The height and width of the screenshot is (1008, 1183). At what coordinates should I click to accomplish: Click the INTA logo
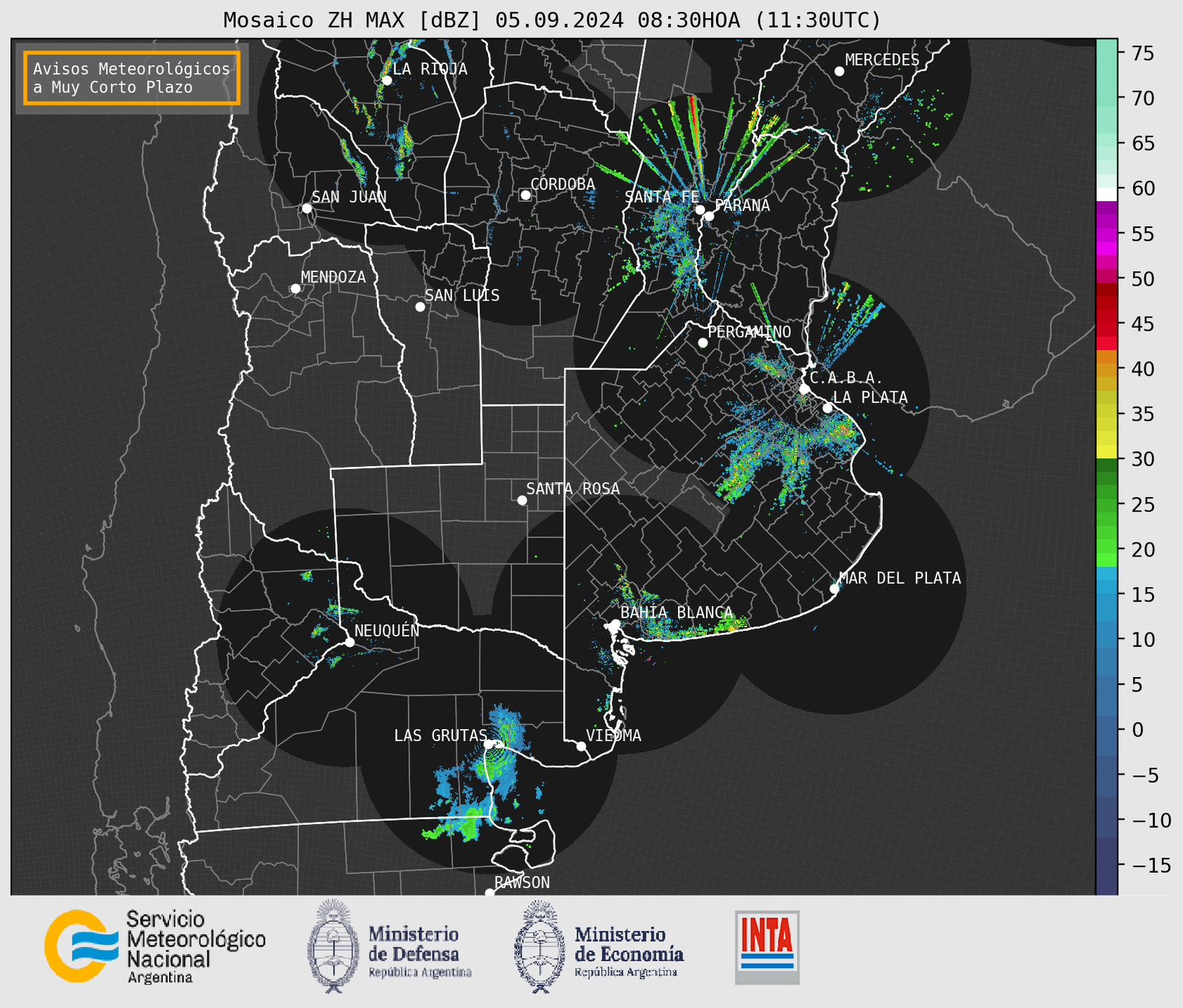point(767,947)
